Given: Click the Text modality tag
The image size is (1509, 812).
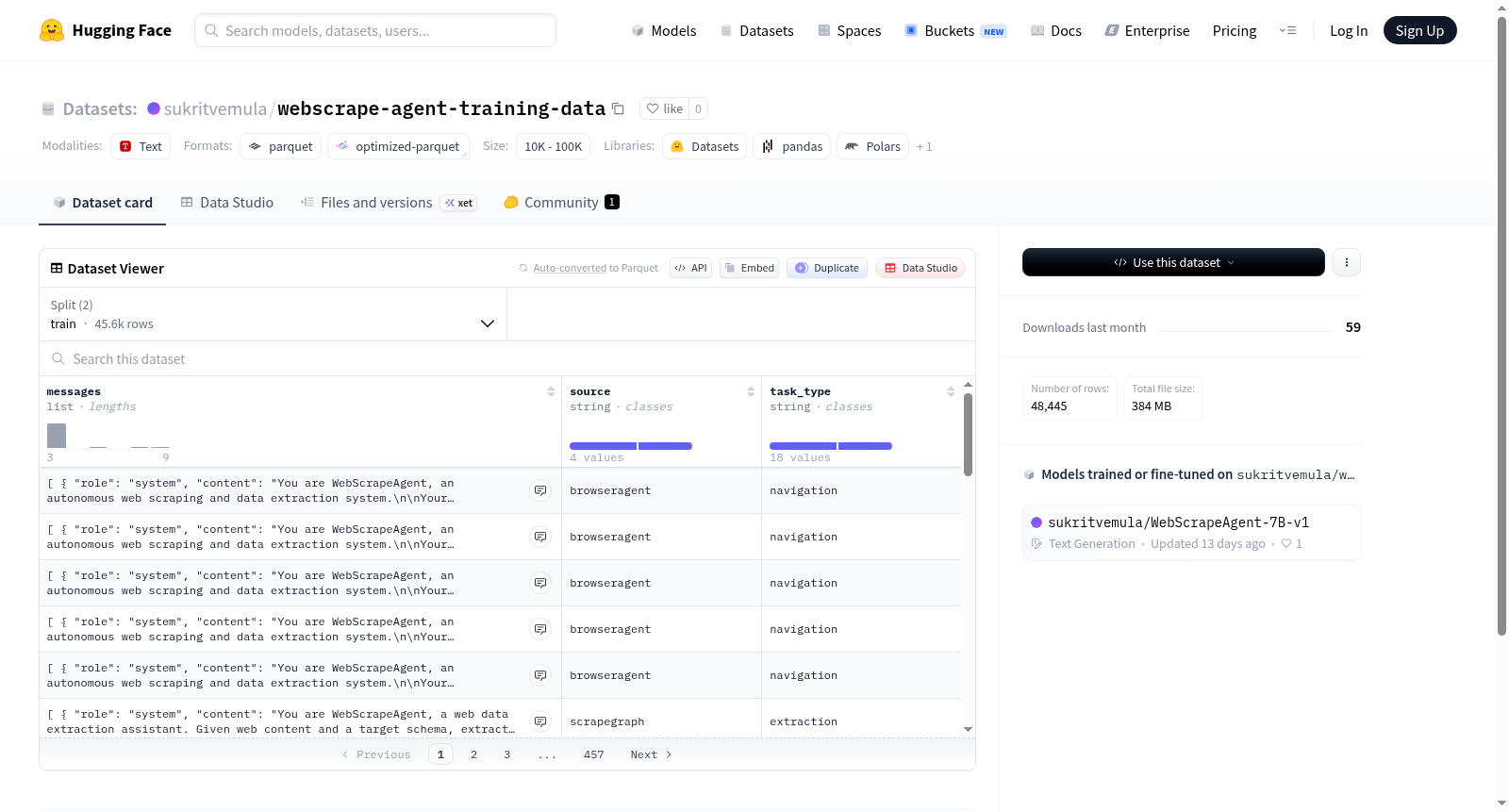Looking at the screenshot, I should (141, 146).
